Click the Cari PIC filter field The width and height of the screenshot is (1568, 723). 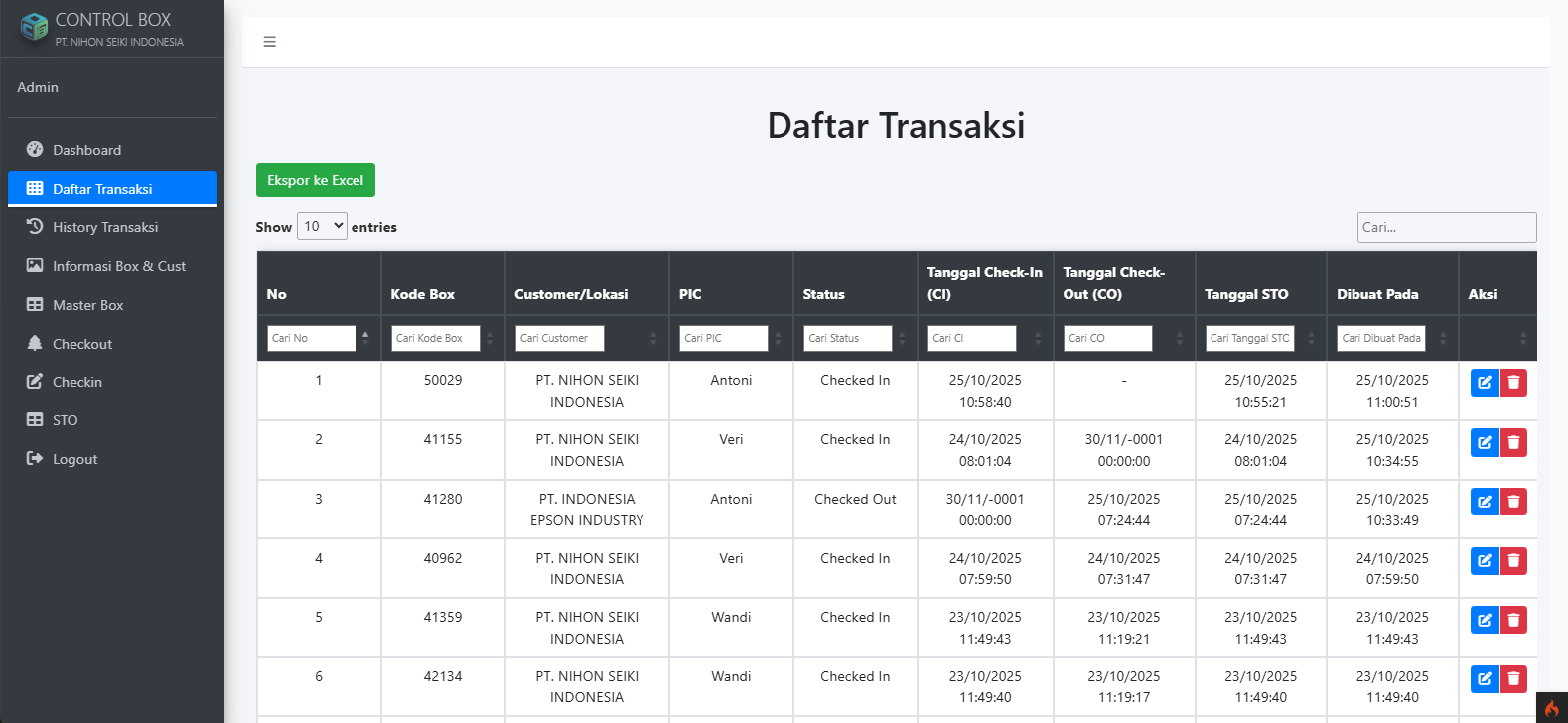tap(724, 338)
